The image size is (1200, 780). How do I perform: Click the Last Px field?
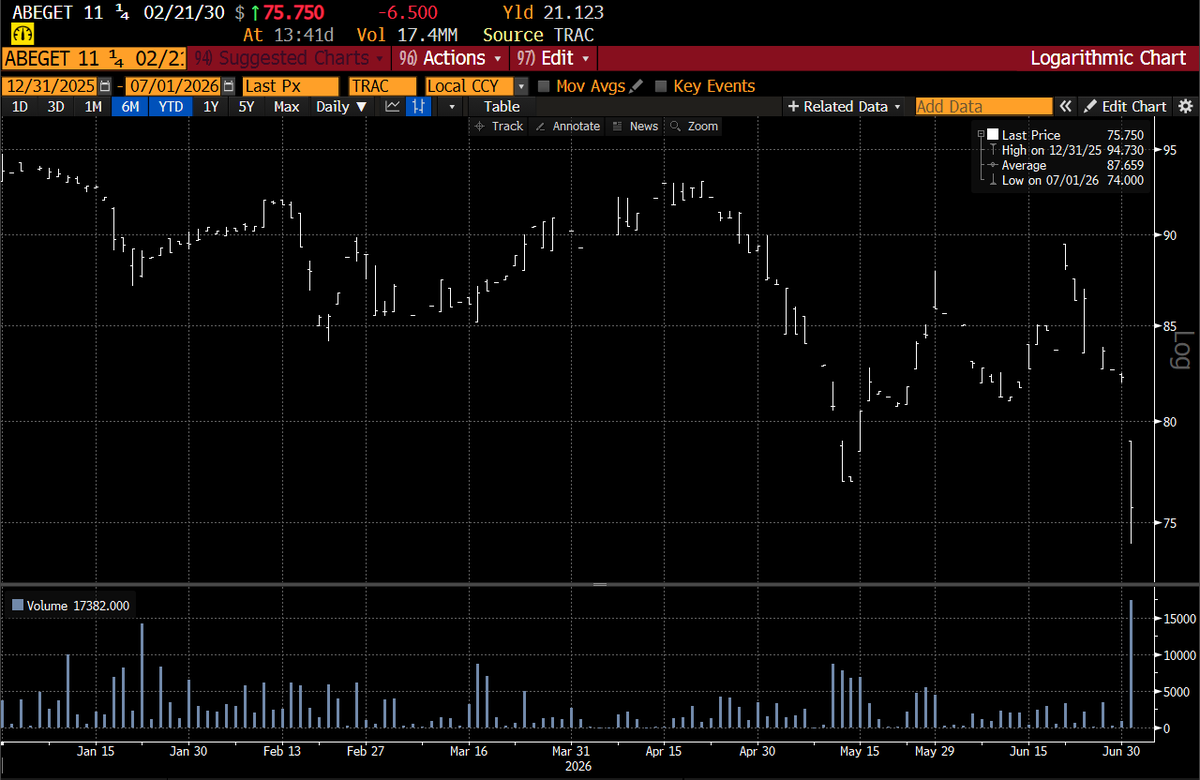pyautogui.click(x=291, y=87)
